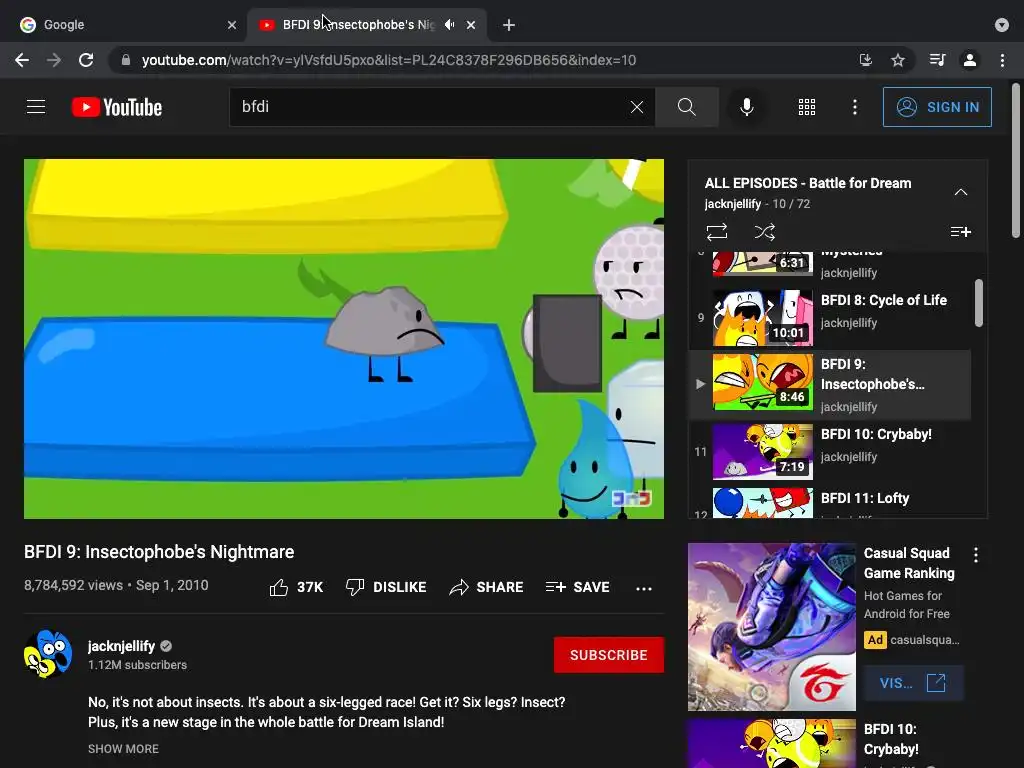
Task: Like the video with thumbs-up icon
Action: tap(279, 587)
